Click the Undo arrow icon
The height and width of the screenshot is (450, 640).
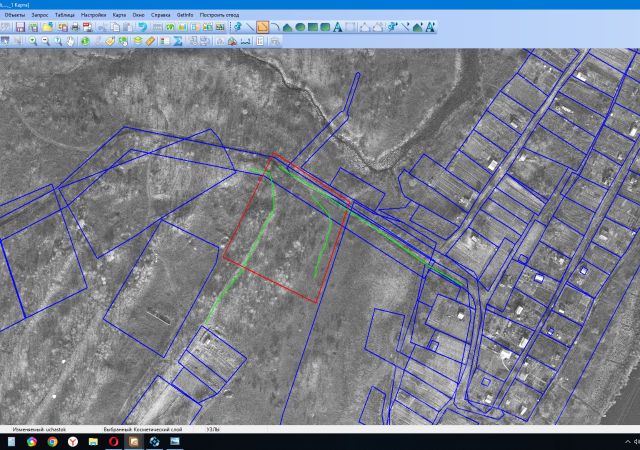coord(142,27)
